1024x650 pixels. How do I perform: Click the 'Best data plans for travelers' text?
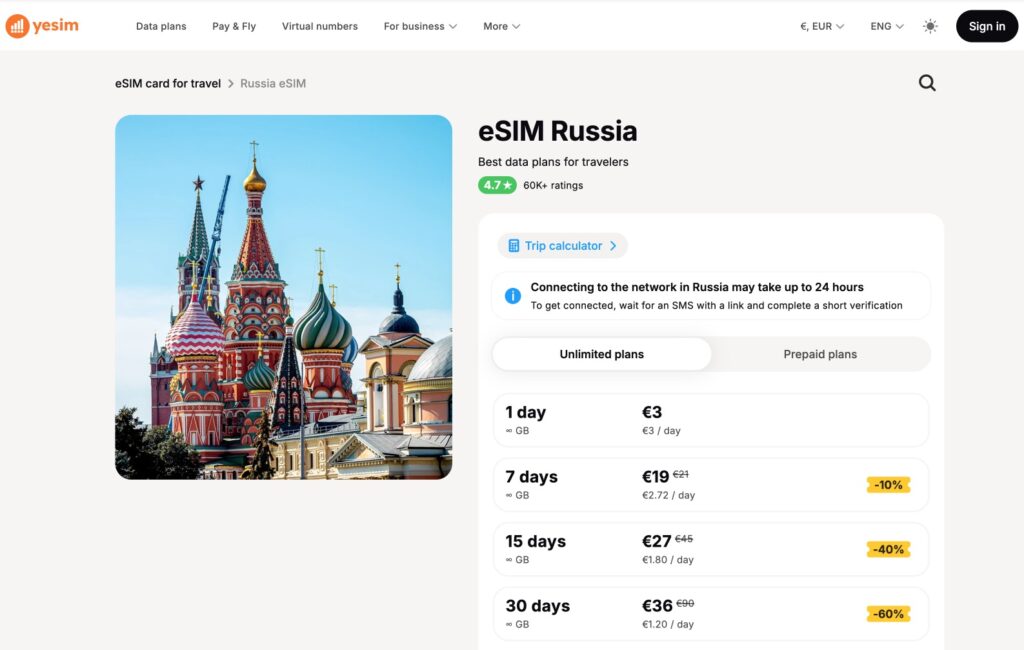[x=553, y=162]
